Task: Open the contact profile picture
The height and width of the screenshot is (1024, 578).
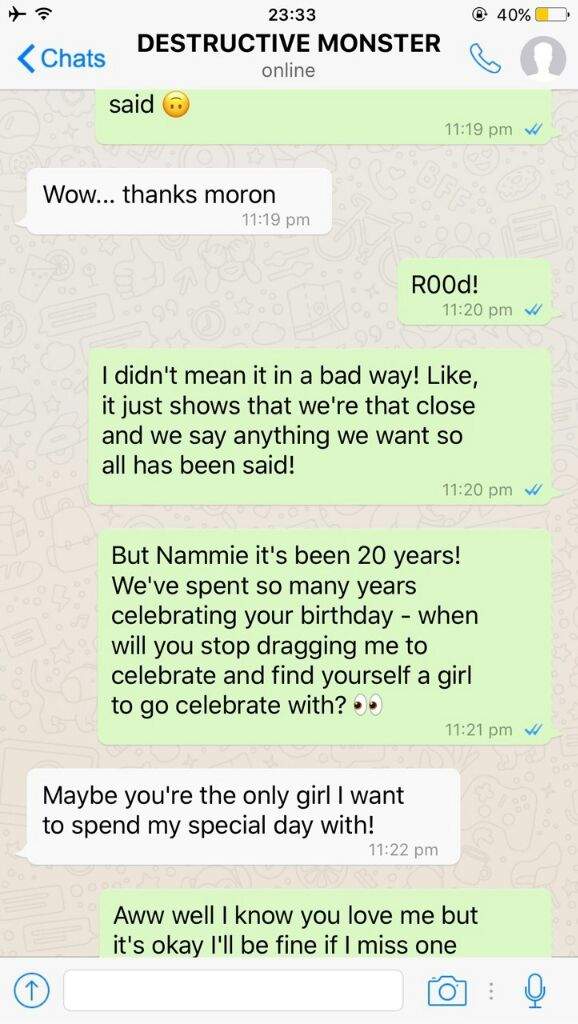Action: click(543, 57)
